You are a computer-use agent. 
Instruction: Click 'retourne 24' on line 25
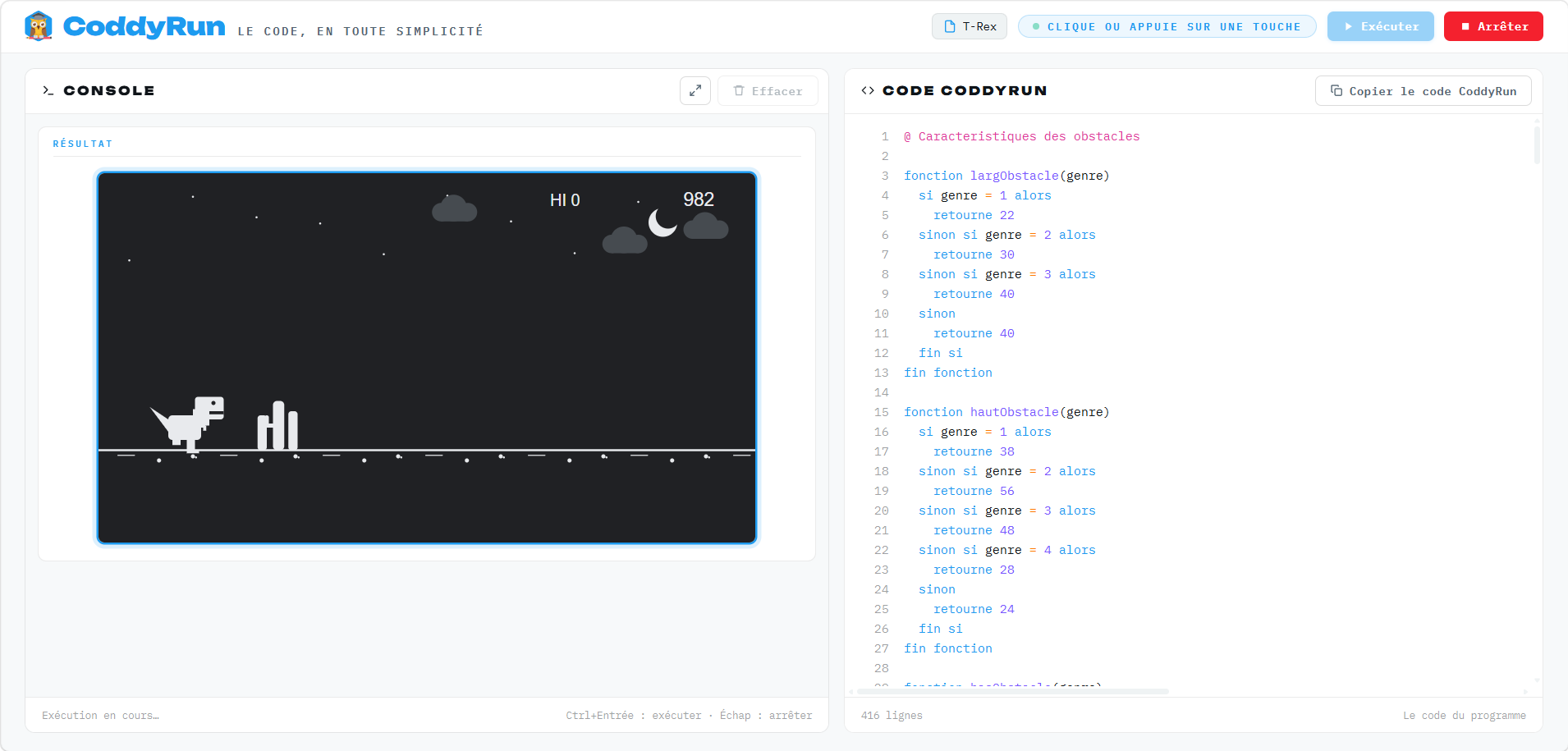pyautogui.click(x=974, y=609)
